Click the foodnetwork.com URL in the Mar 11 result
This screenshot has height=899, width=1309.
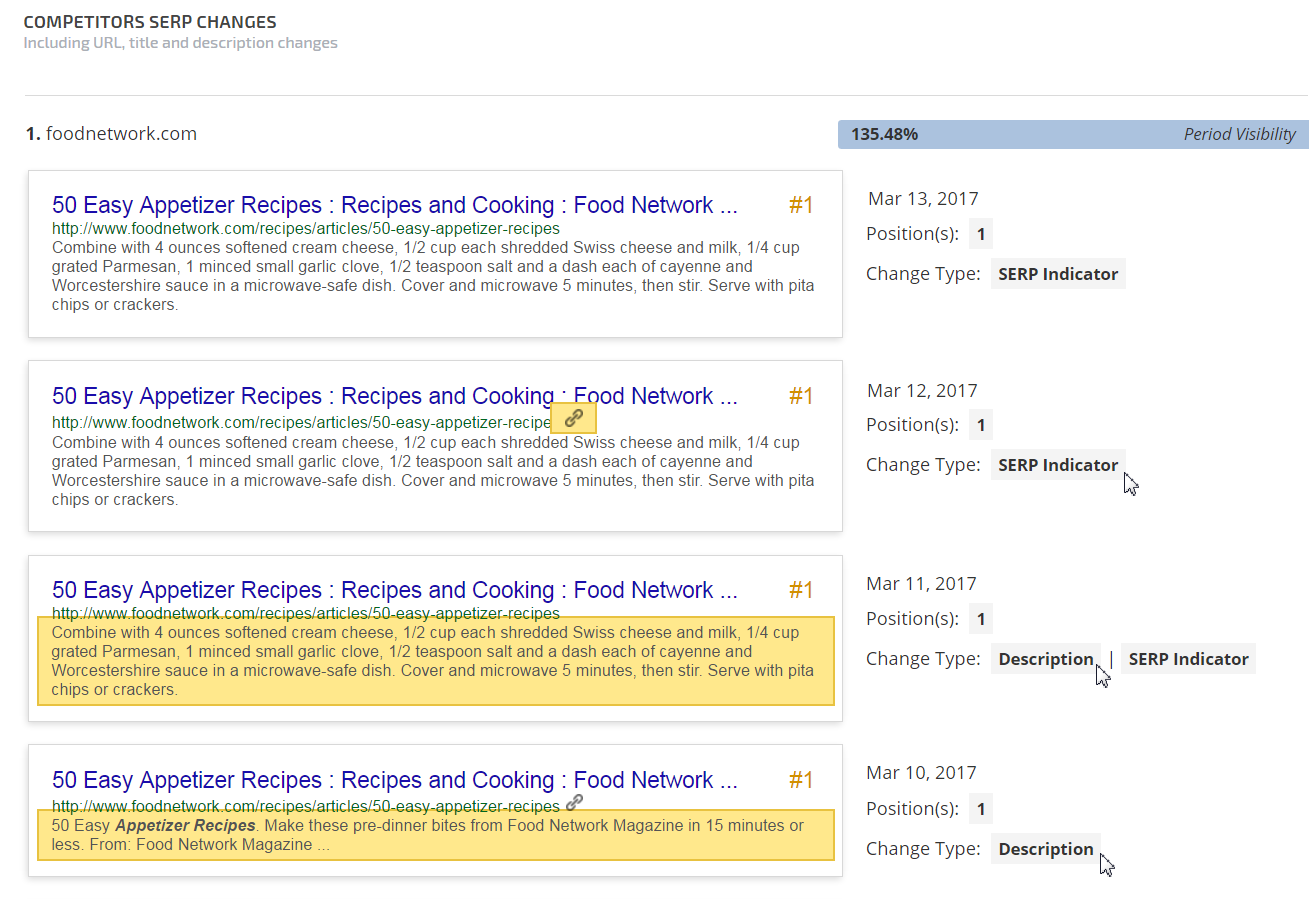(306, 613)
